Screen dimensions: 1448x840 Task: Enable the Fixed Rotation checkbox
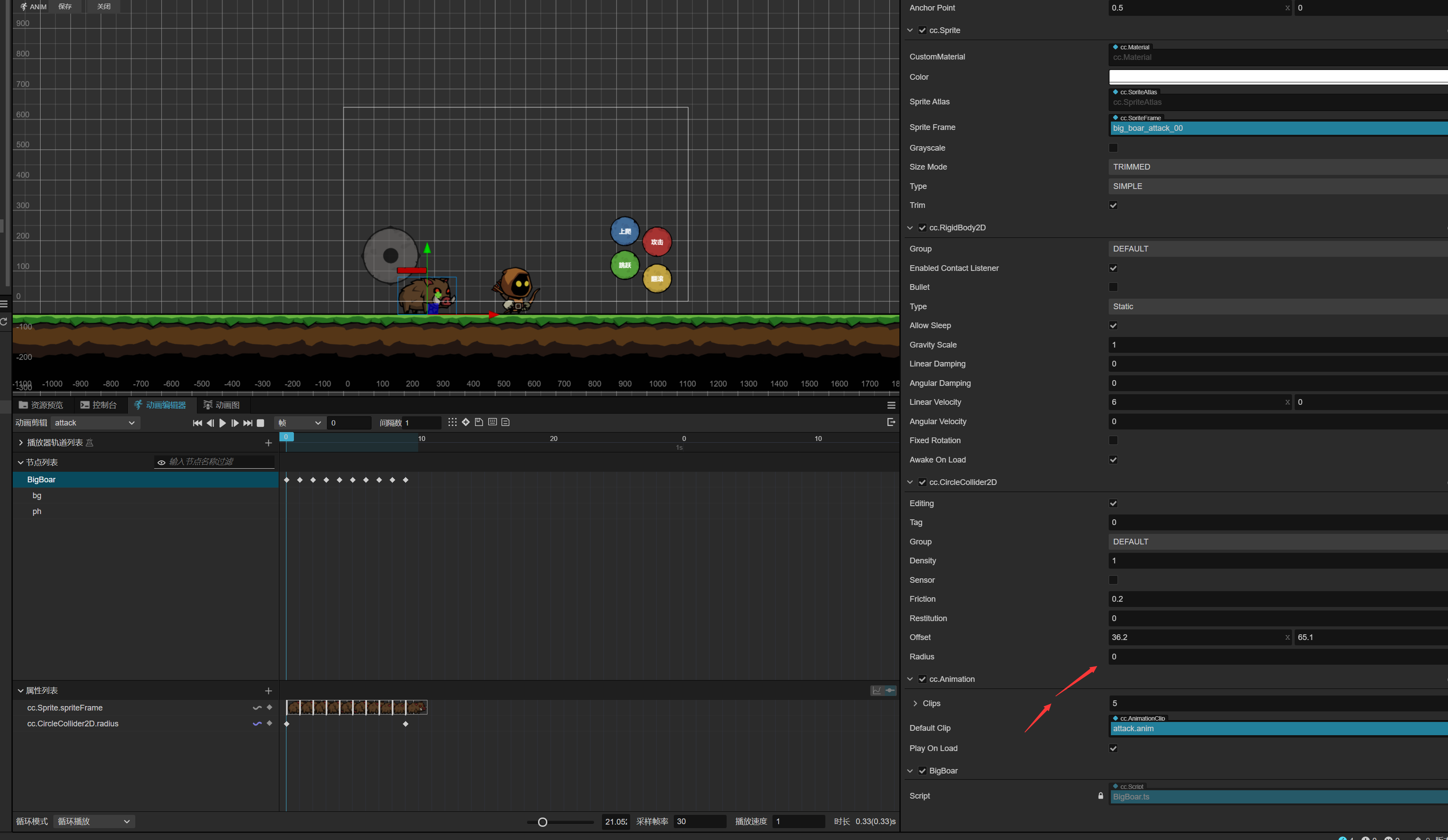click(x=1113, y=440)
